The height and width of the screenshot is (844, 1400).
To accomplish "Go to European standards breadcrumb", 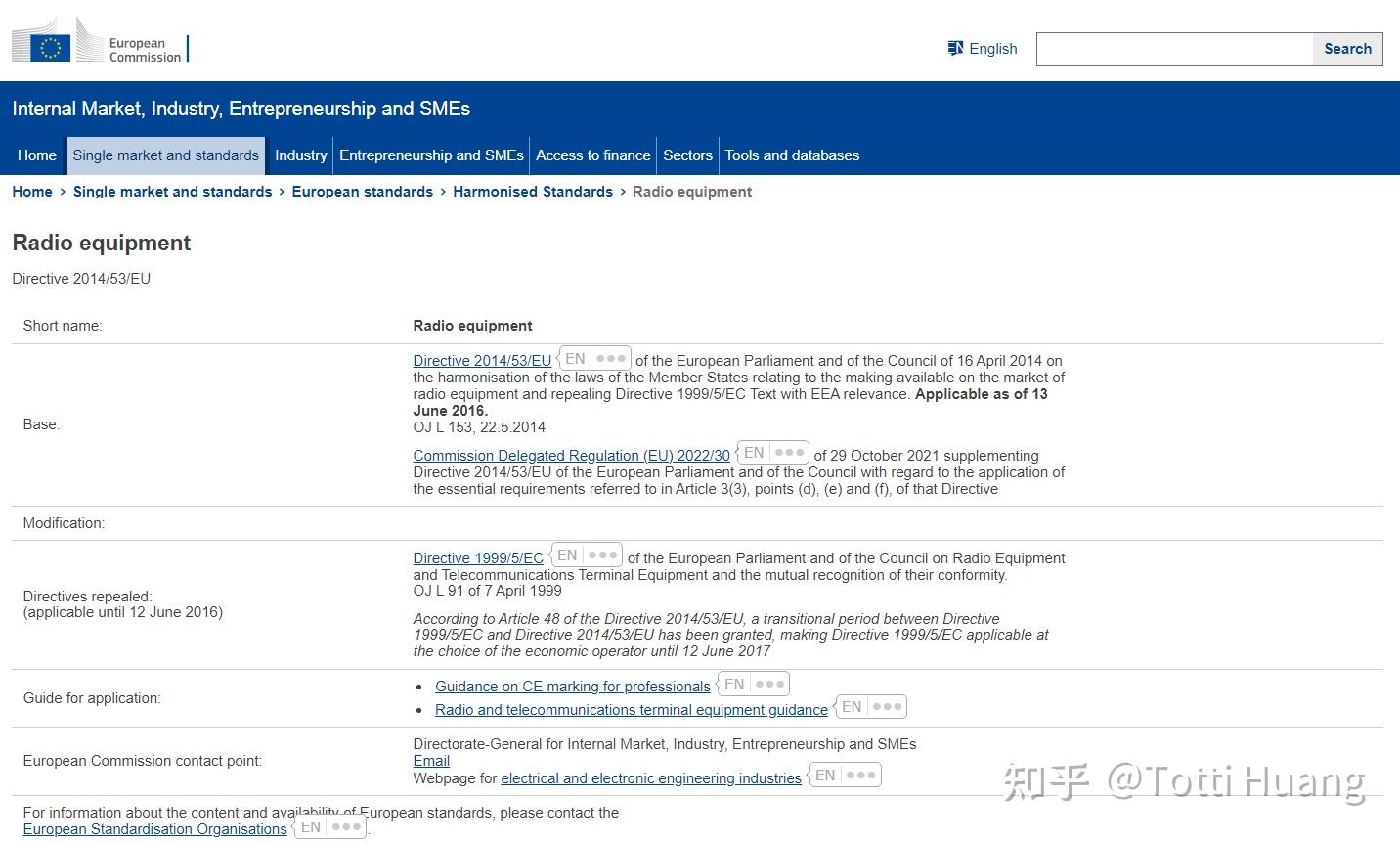I will pyautogui.click(x=363, y=192).
